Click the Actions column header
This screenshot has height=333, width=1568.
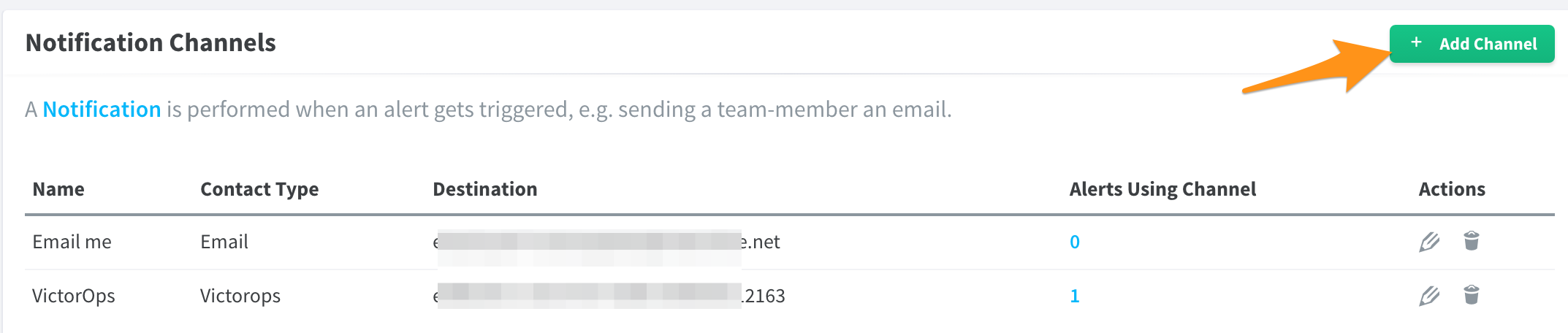point(1452,189)
